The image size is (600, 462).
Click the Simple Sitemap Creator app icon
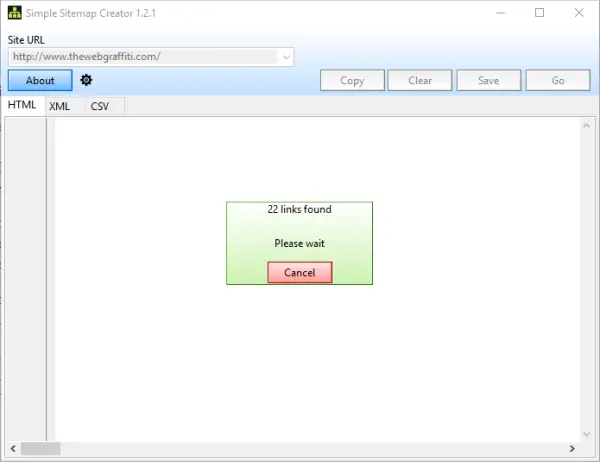[15, 13]
